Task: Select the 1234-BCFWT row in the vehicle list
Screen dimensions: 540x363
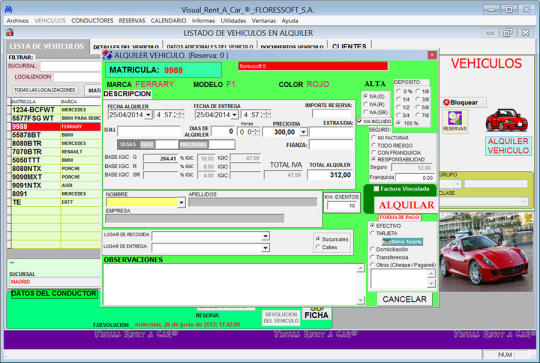Action: [x=56, y=110]
